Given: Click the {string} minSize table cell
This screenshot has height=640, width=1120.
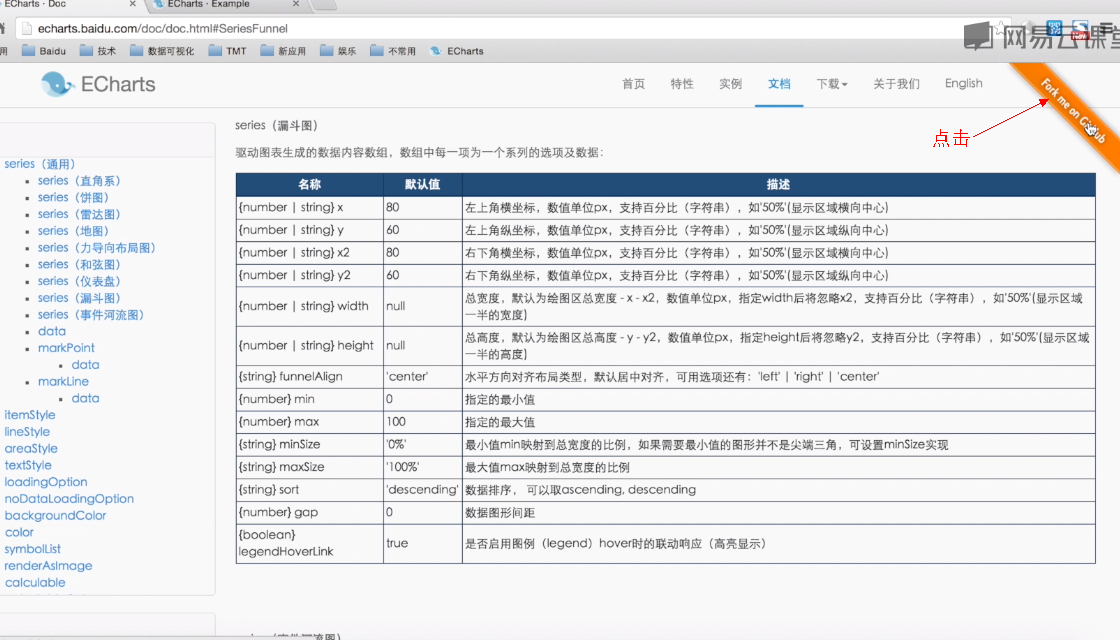Looking at the screenshot, I should 309,444.
